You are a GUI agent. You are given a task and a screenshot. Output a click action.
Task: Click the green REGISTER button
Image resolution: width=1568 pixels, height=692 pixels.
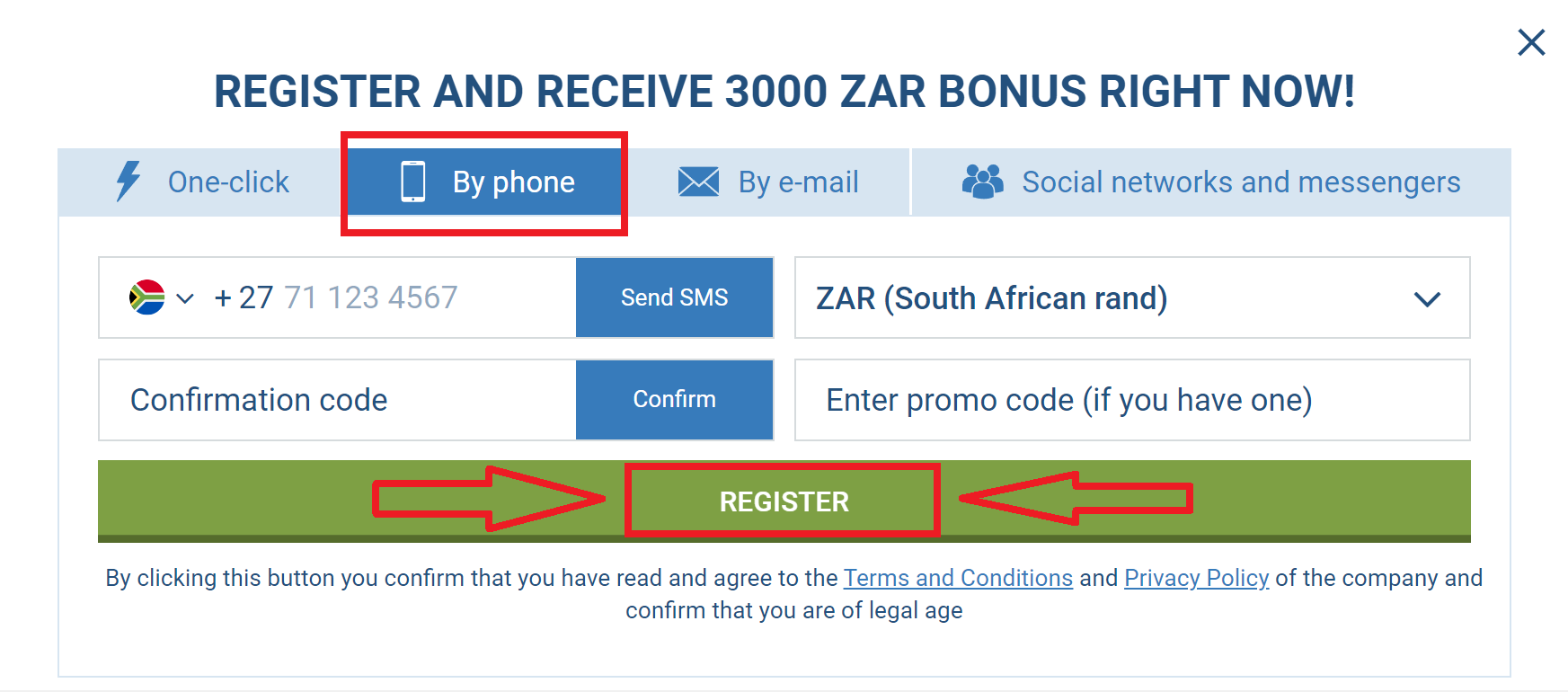(x=783, y=501)
